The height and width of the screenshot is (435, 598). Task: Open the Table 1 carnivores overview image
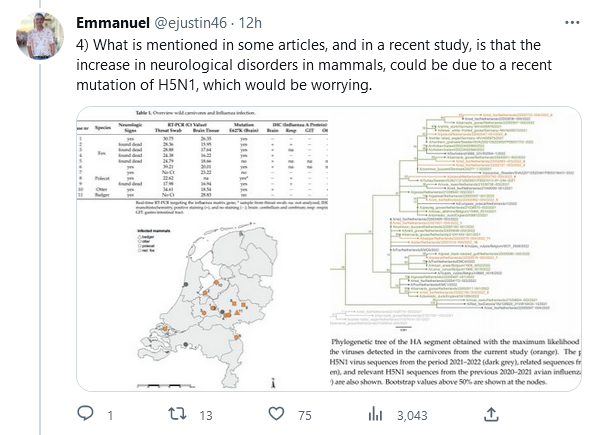203,161
